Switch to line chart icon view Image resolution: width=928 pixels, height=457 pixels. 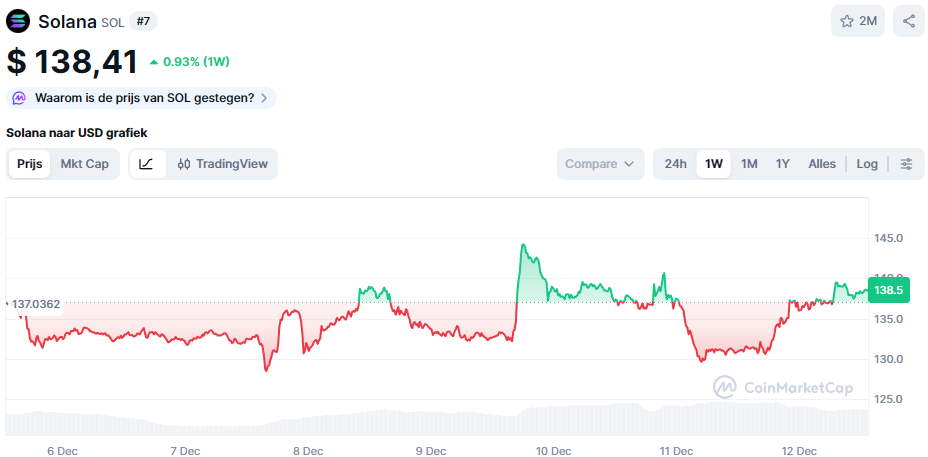click(x=146, y=164)
